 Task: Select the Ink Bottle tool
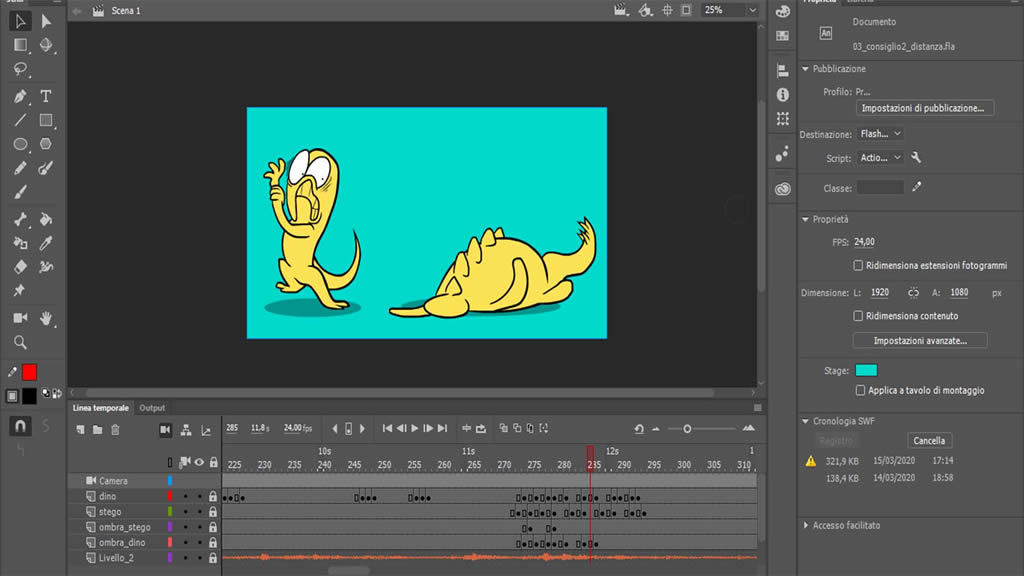(x=20, y=244)
